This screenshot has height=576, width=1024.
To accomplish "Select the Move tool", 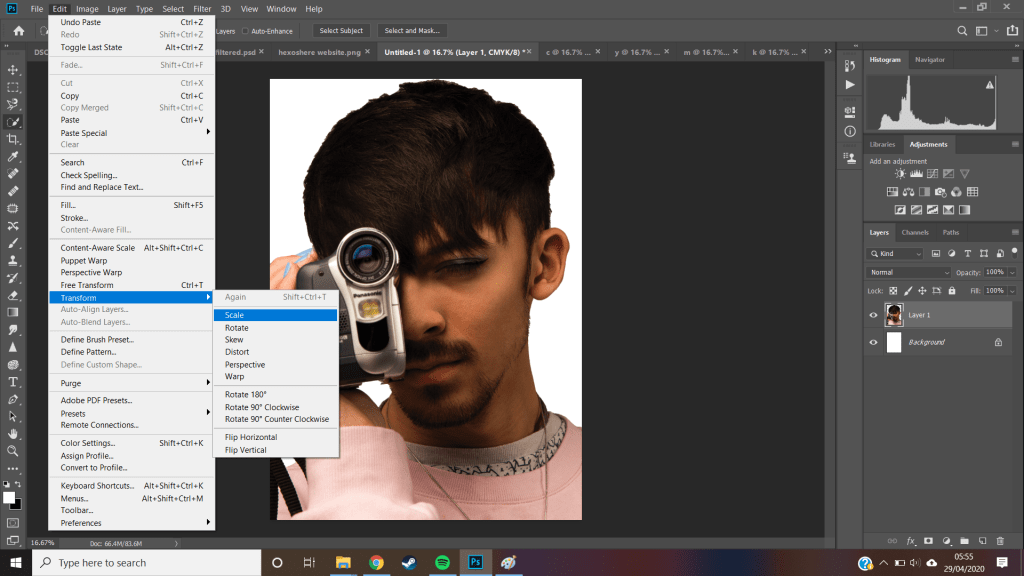I will click(14, 70).
